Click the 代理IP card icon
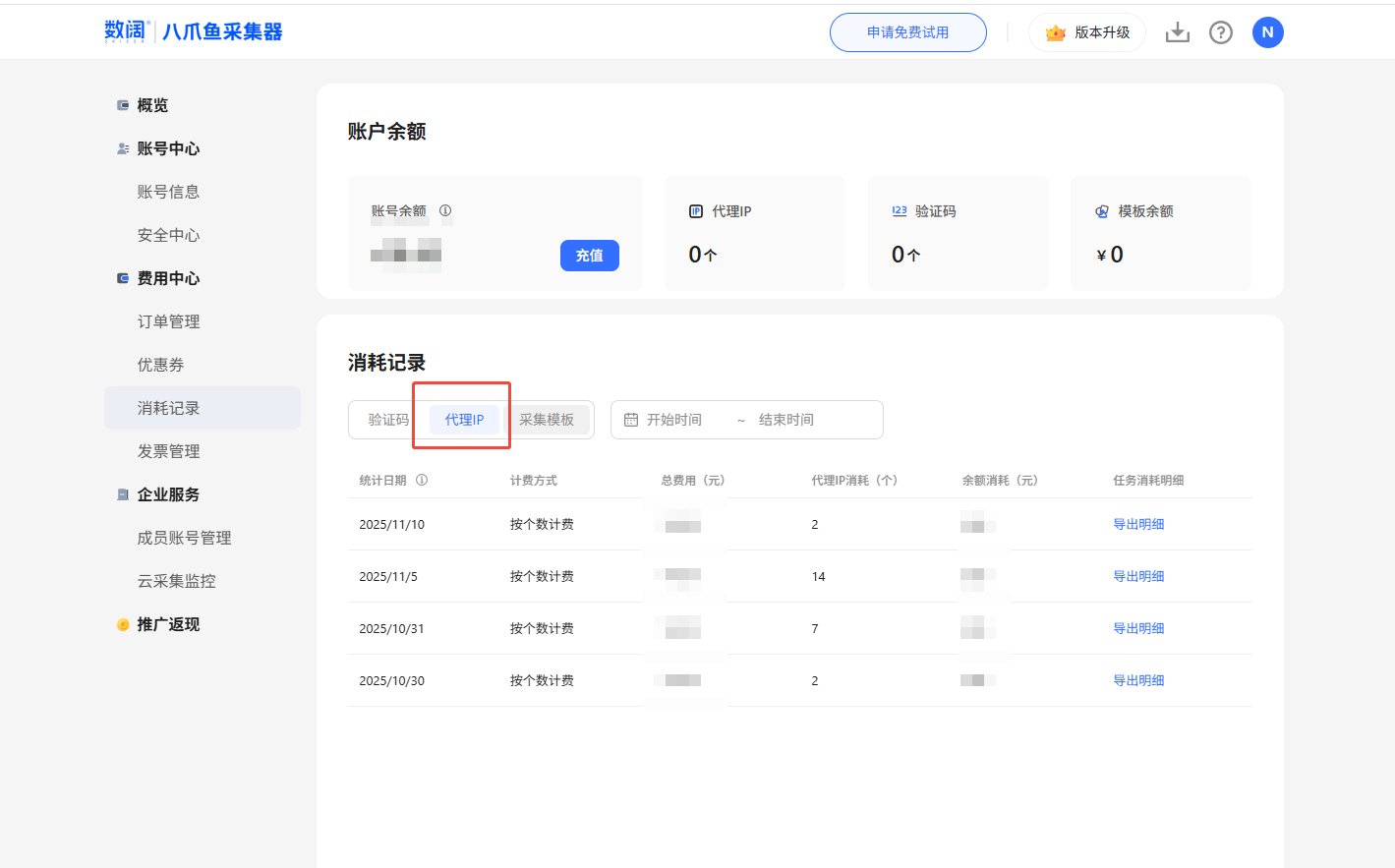This screenshot has height=868, width=1395. tap(696, 211)
